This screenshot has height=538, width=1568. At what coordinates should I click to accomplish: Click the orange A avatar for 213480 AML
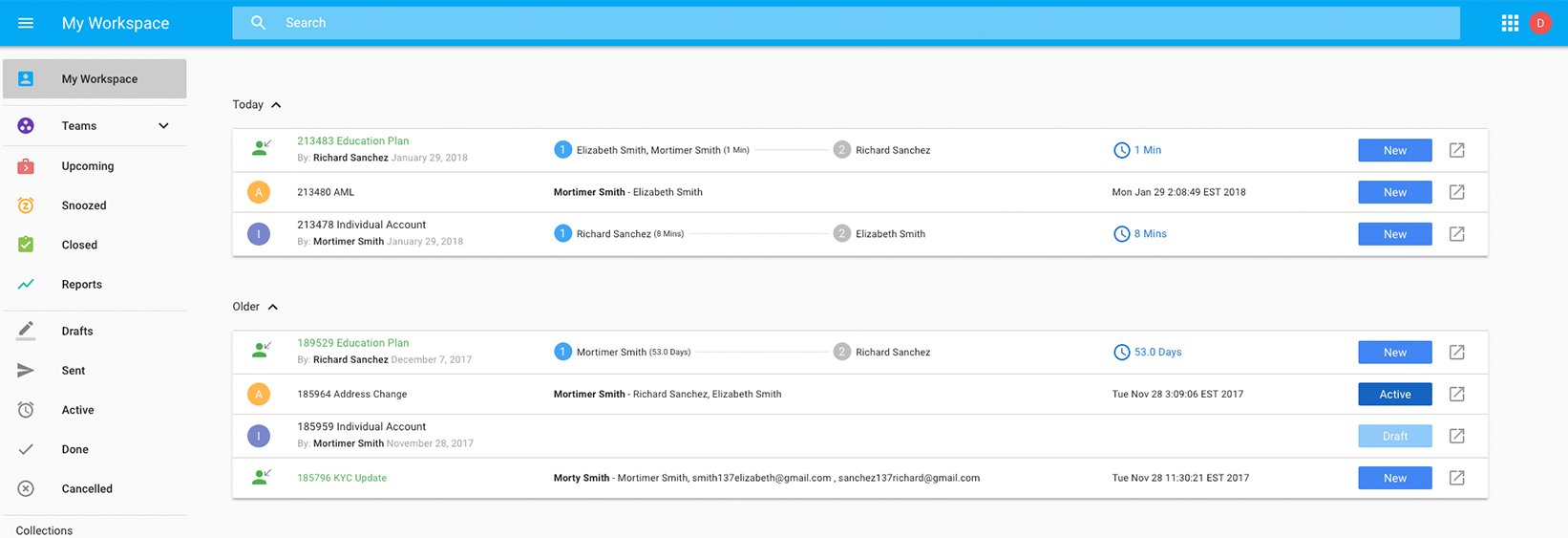259,192
